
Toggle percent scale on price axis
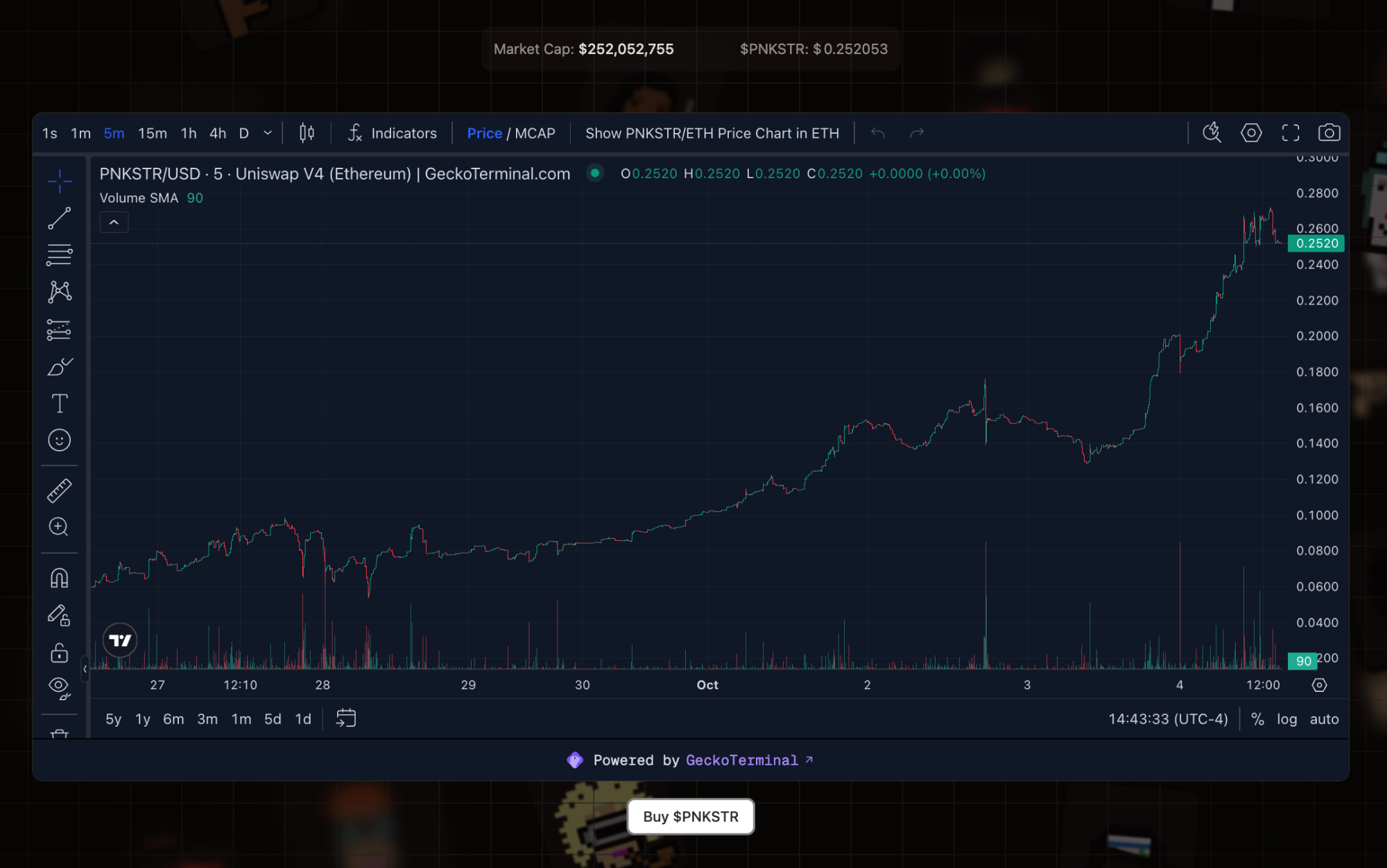click(1257, 719)
